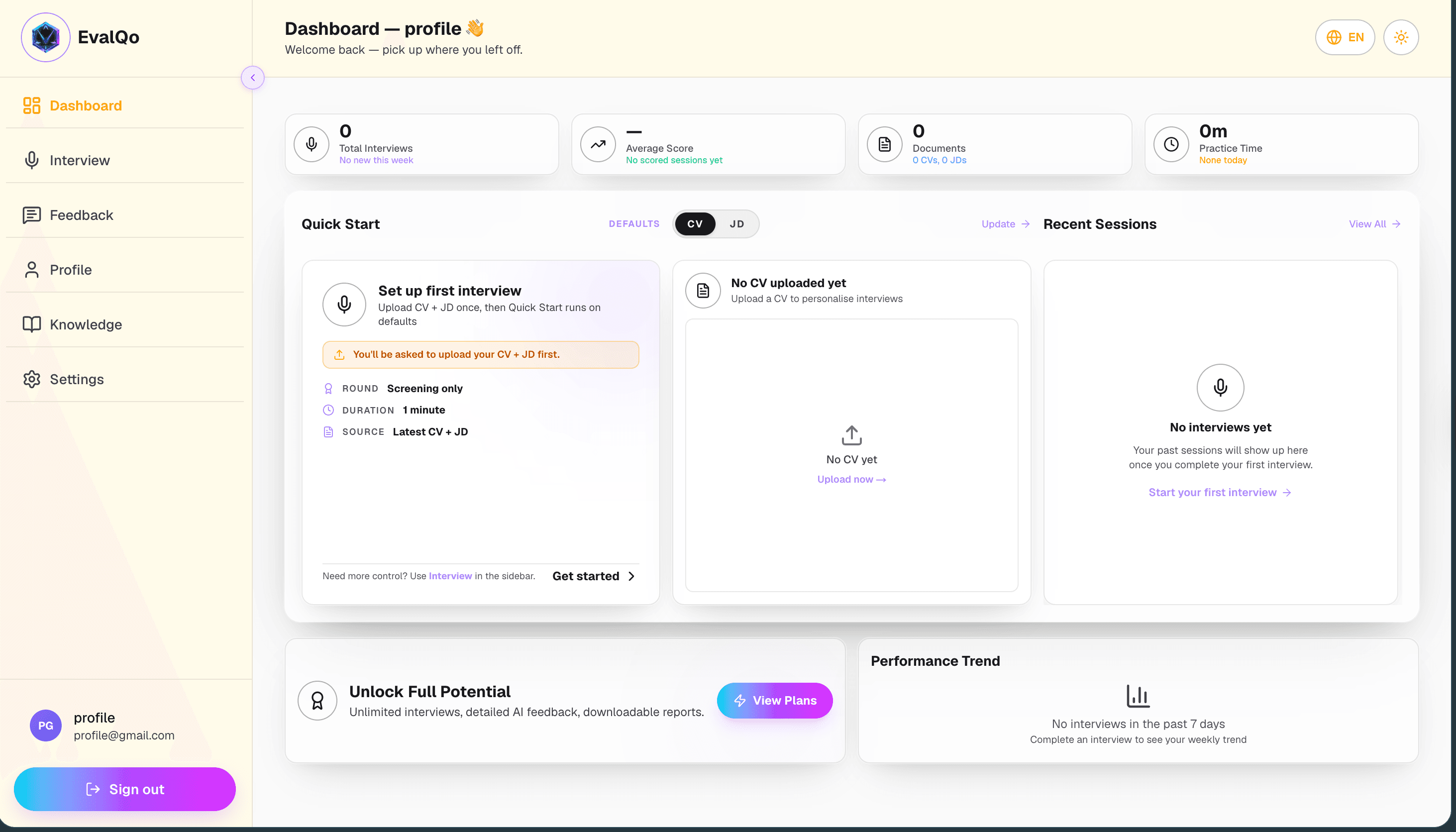Click the Dashboard grid icon
The width and height of the screenshot is (1456, 832).
click(32, 105)
